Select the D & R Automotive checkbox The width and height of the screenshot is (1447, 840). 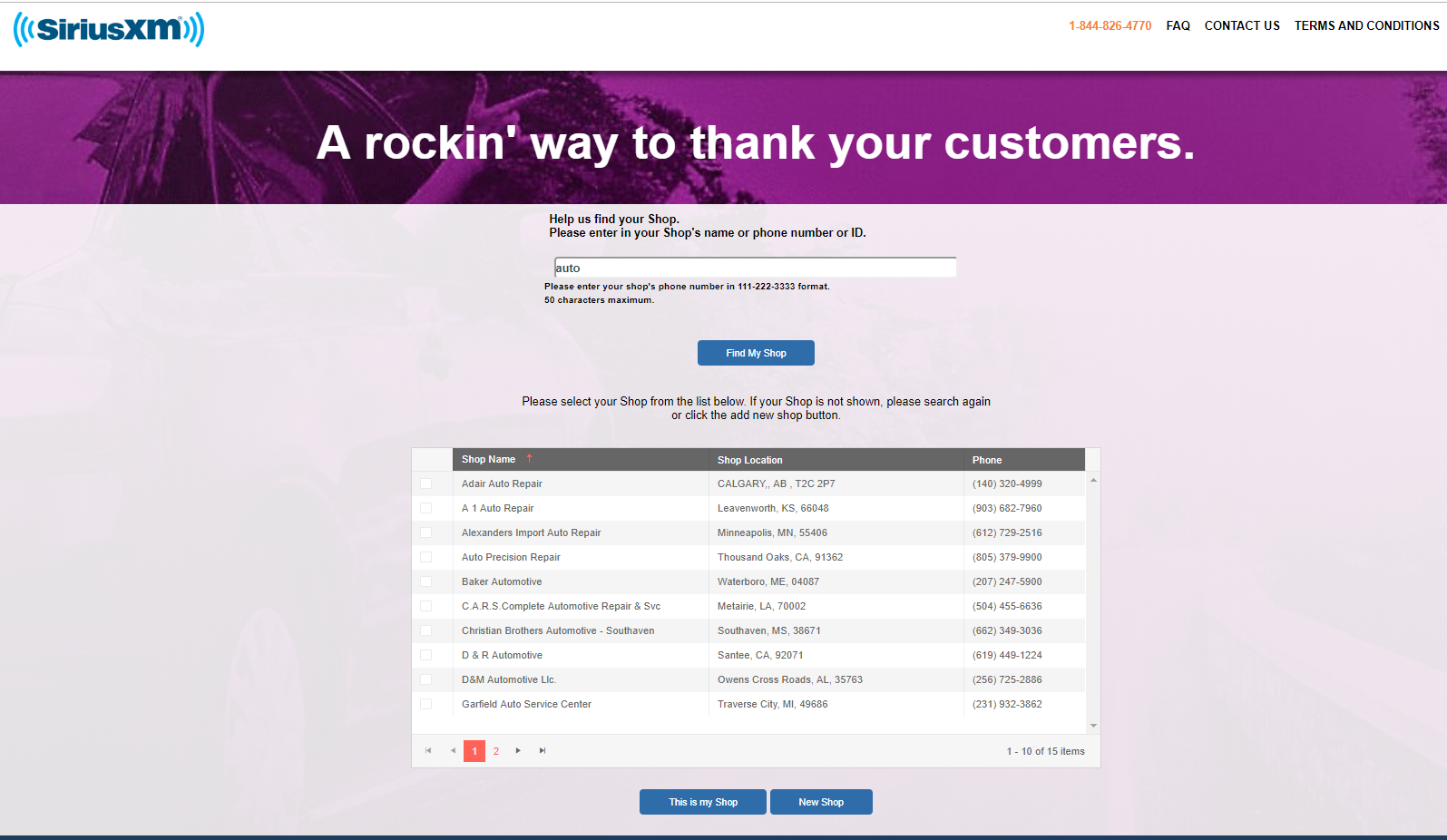point(425,655)
